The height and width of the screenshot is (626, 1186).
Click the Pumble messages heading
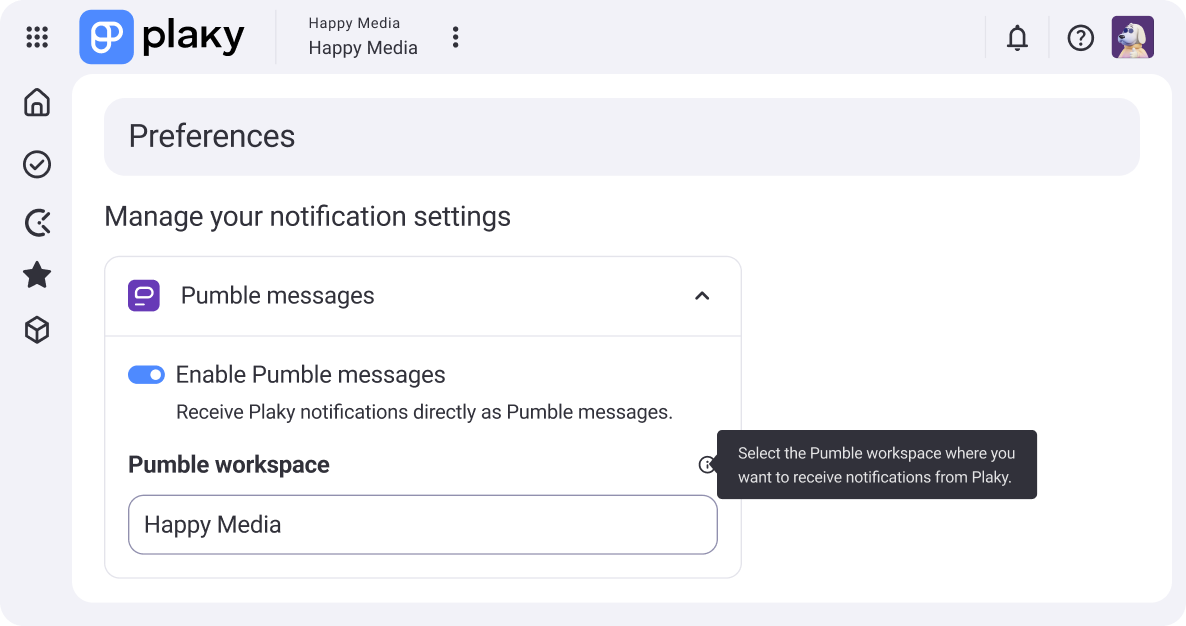[278, 296]
